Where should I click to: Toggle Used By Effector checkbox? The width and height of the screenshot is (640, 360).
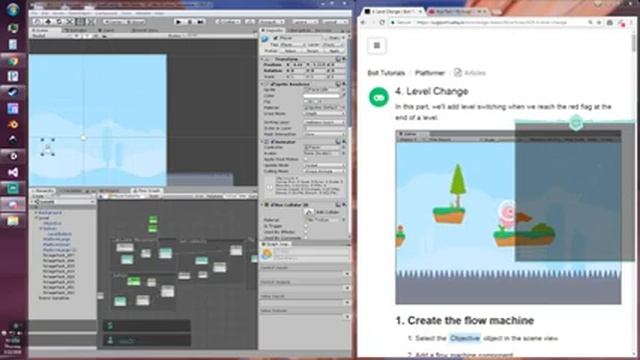click(x=306, y=232)
